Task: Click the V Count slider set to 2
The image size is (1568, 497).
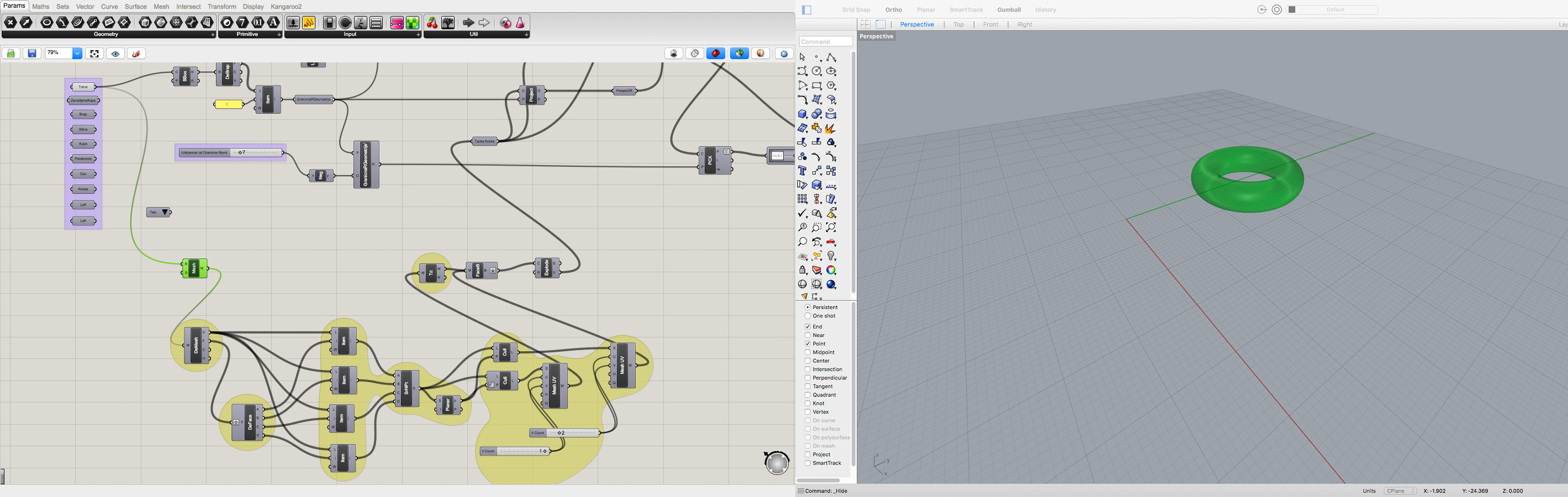Action: coord(565,433)
